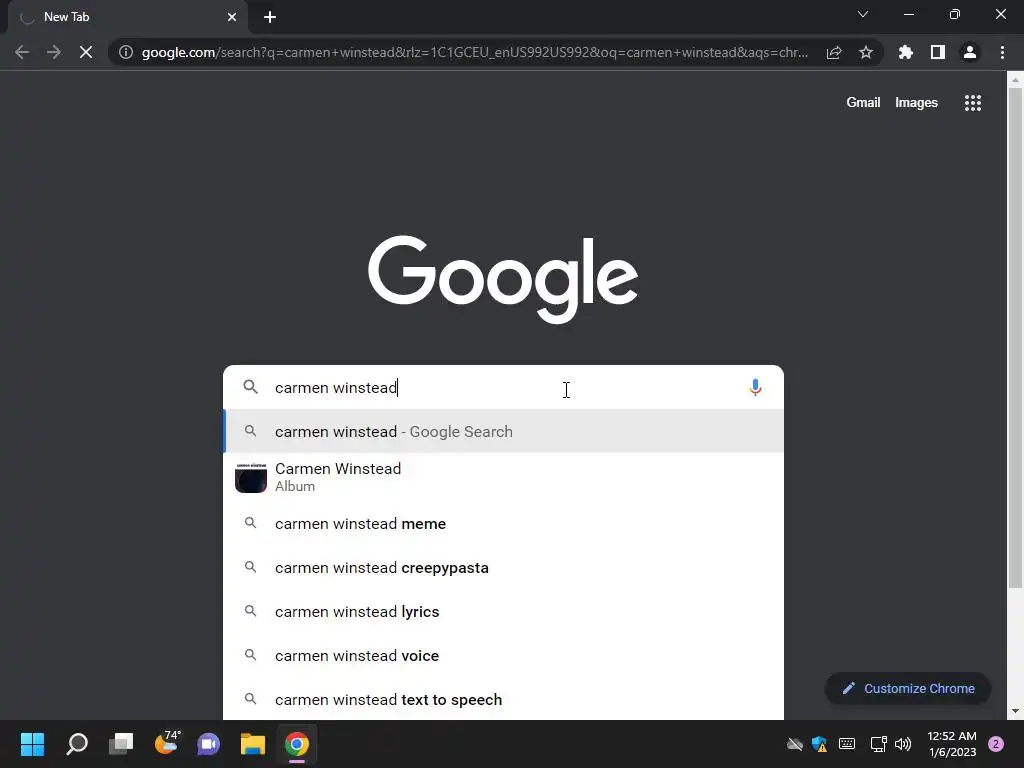Viewport: 1024px width, 768px height.
Task: Open the tab search chevron
Action: [863, 14]
